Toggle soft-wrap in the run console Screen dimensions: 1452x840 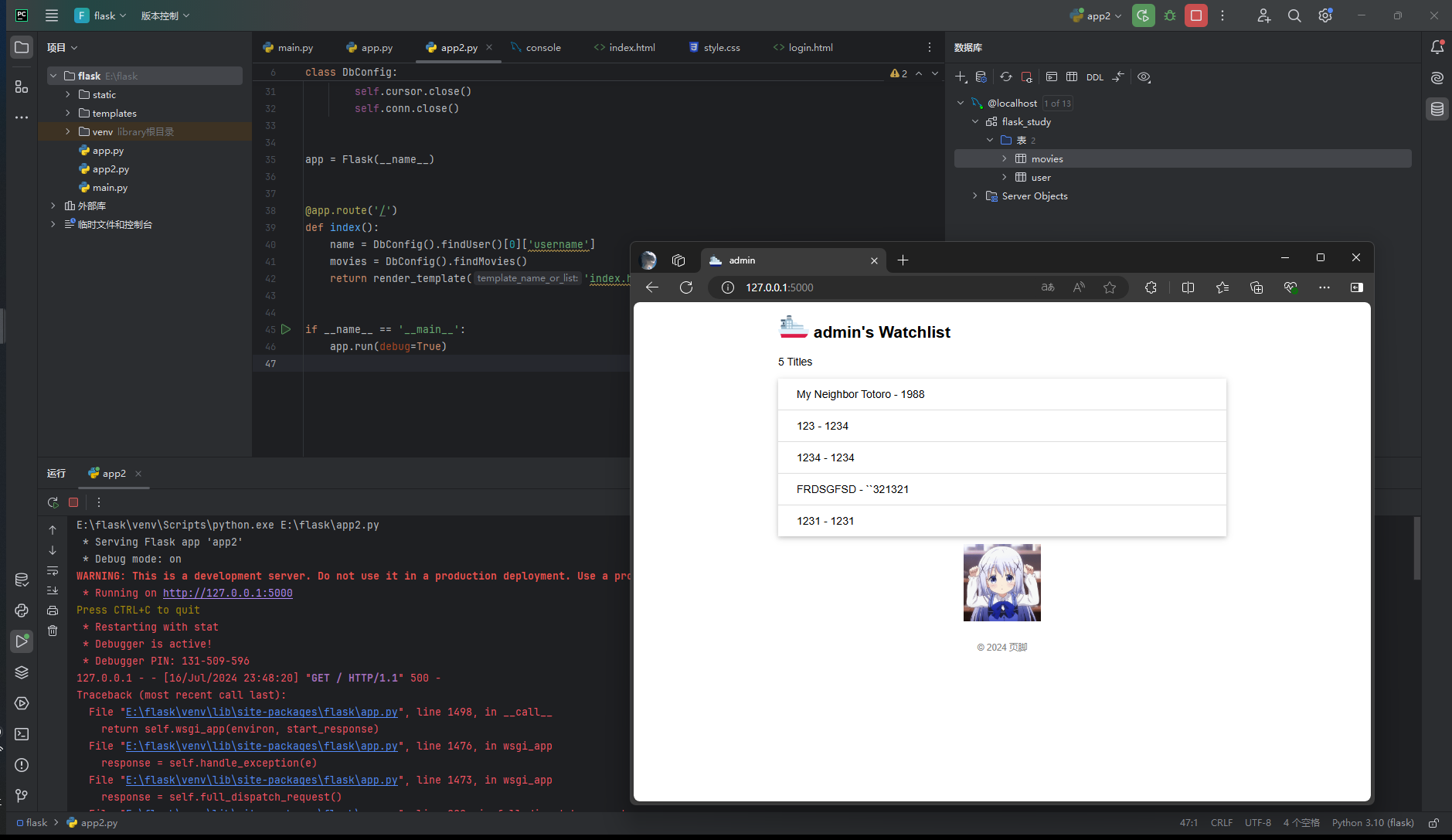[53, 571]
